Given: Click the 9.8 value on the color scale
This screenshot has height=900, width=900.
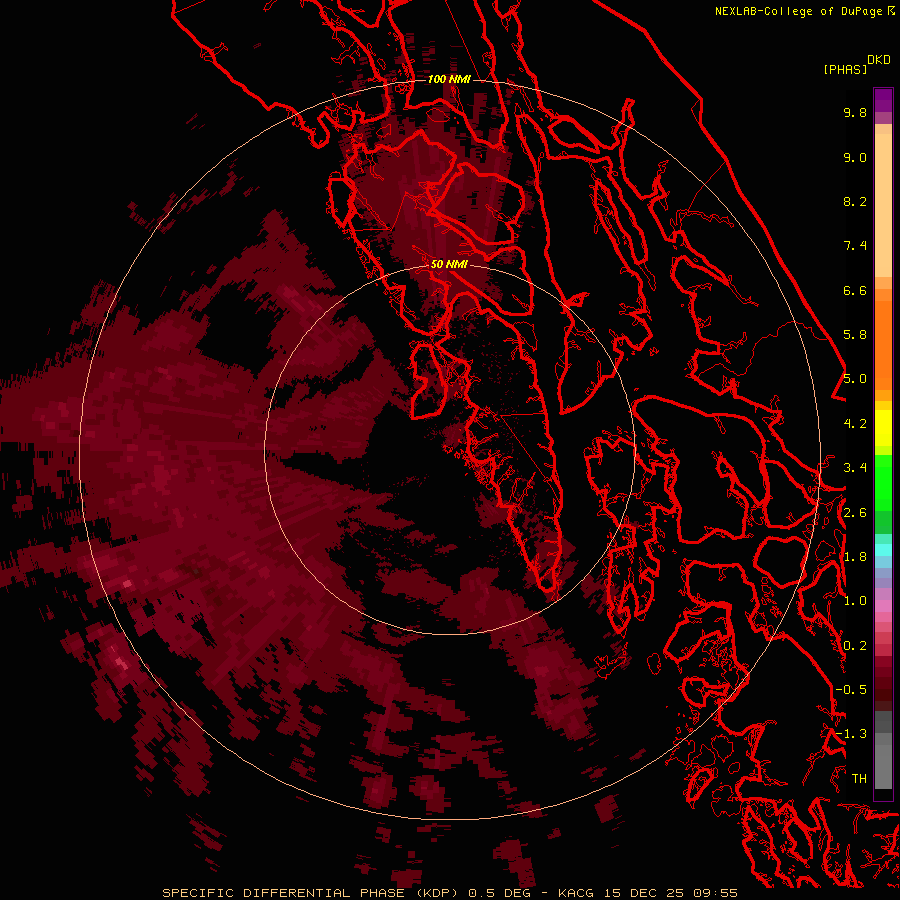Looking at the screenshot, I should click(x=855, y=112).
